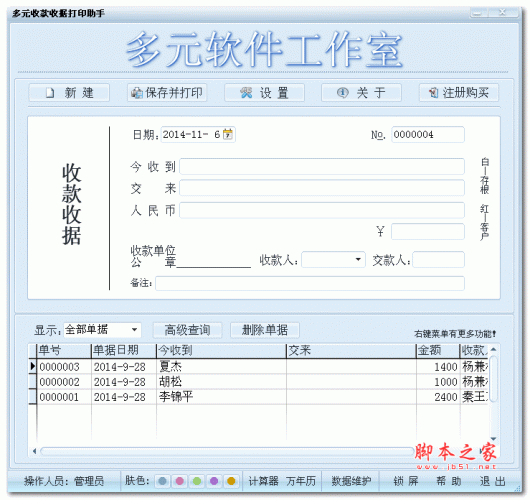
Task: Click the name 李锦平 in table
Action: 176,397
